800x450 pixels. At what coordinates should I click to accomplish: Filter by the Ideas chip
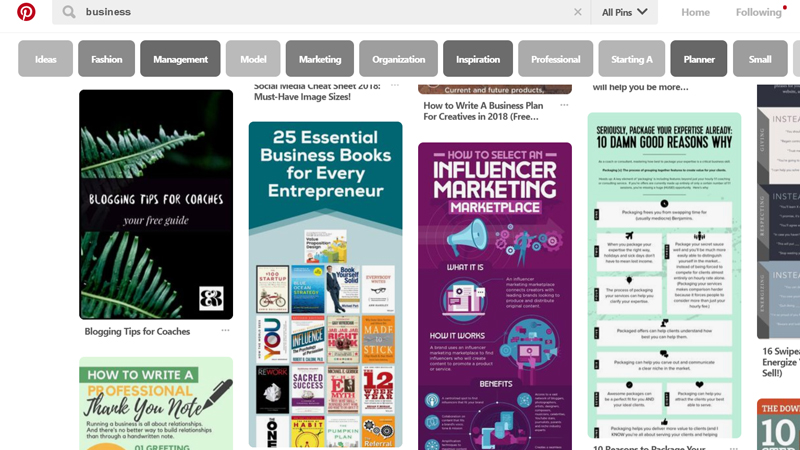pyautogui.click(x=45, y=59)
